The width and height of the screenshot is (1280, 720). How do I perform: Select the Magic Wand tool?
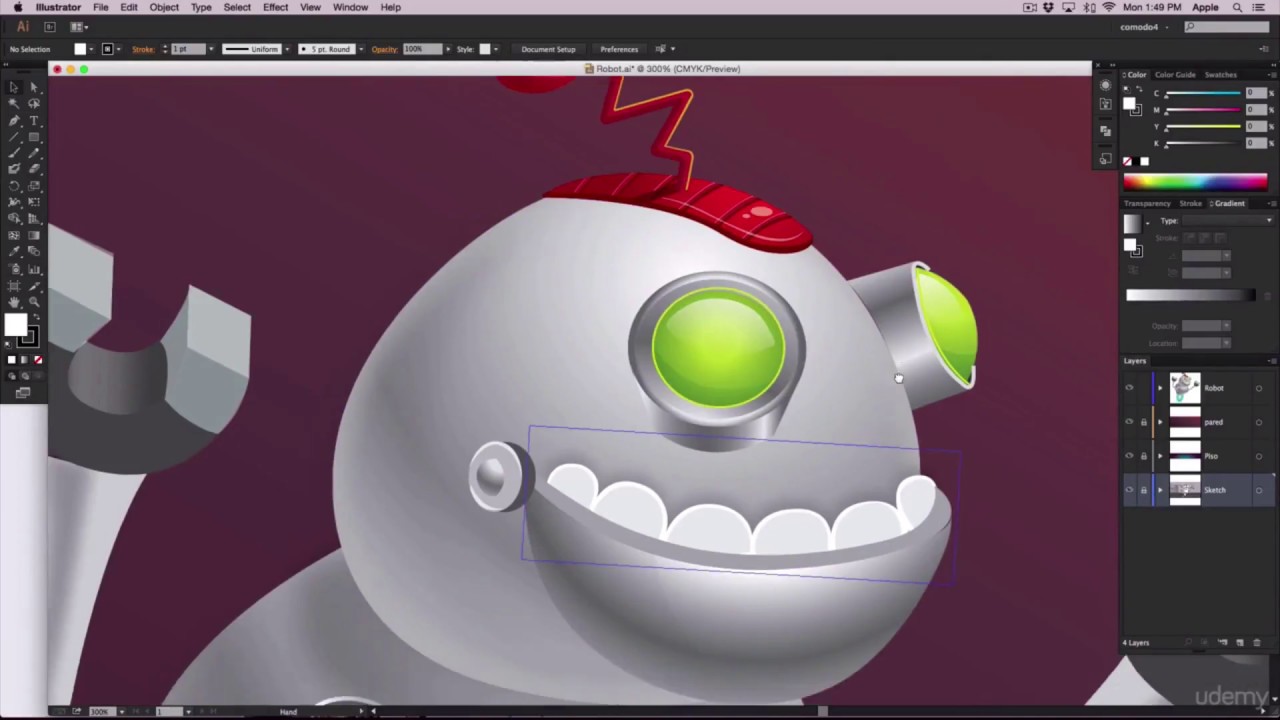click(14, 104)
